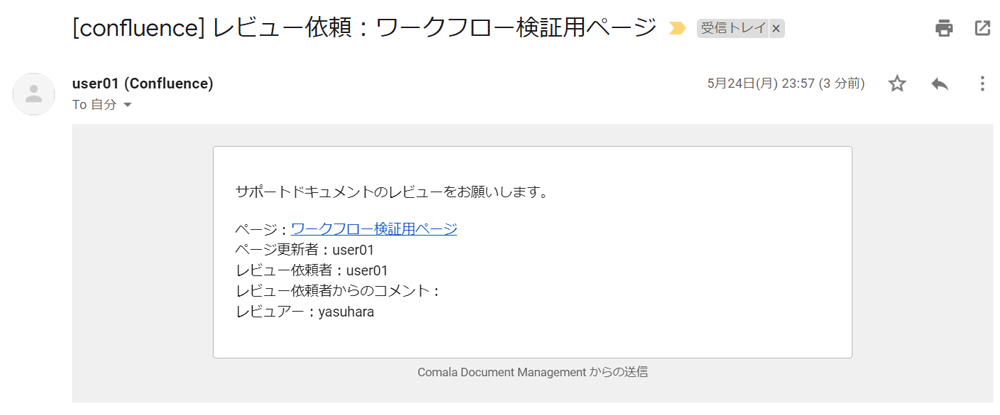This screenshot has height=415, width=1000.
Task: Click the email subject レビュー依頼 title
Action: [x=365, y=28]
